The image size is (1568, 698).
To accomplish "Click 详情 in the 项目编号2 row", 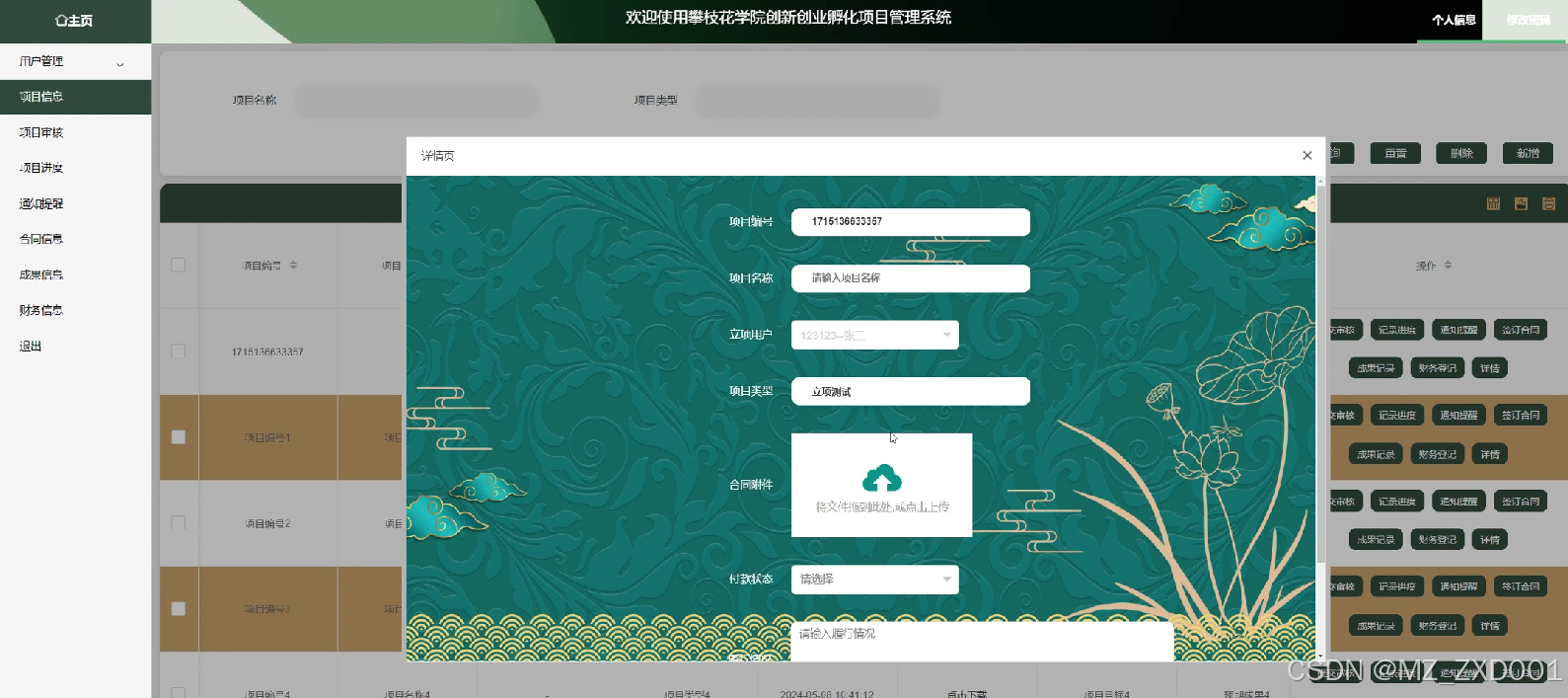I will [1489, 540].
